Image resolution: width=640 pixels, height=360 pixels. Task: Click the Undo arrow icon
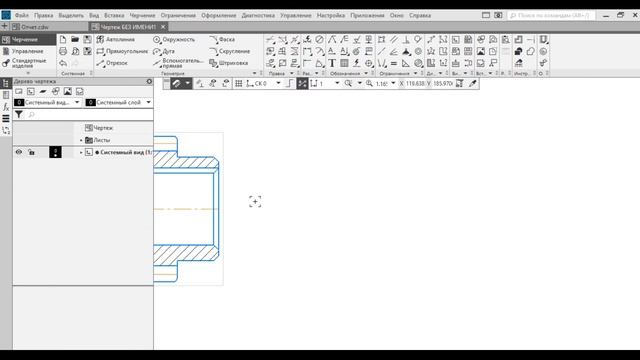click(63, 63)
